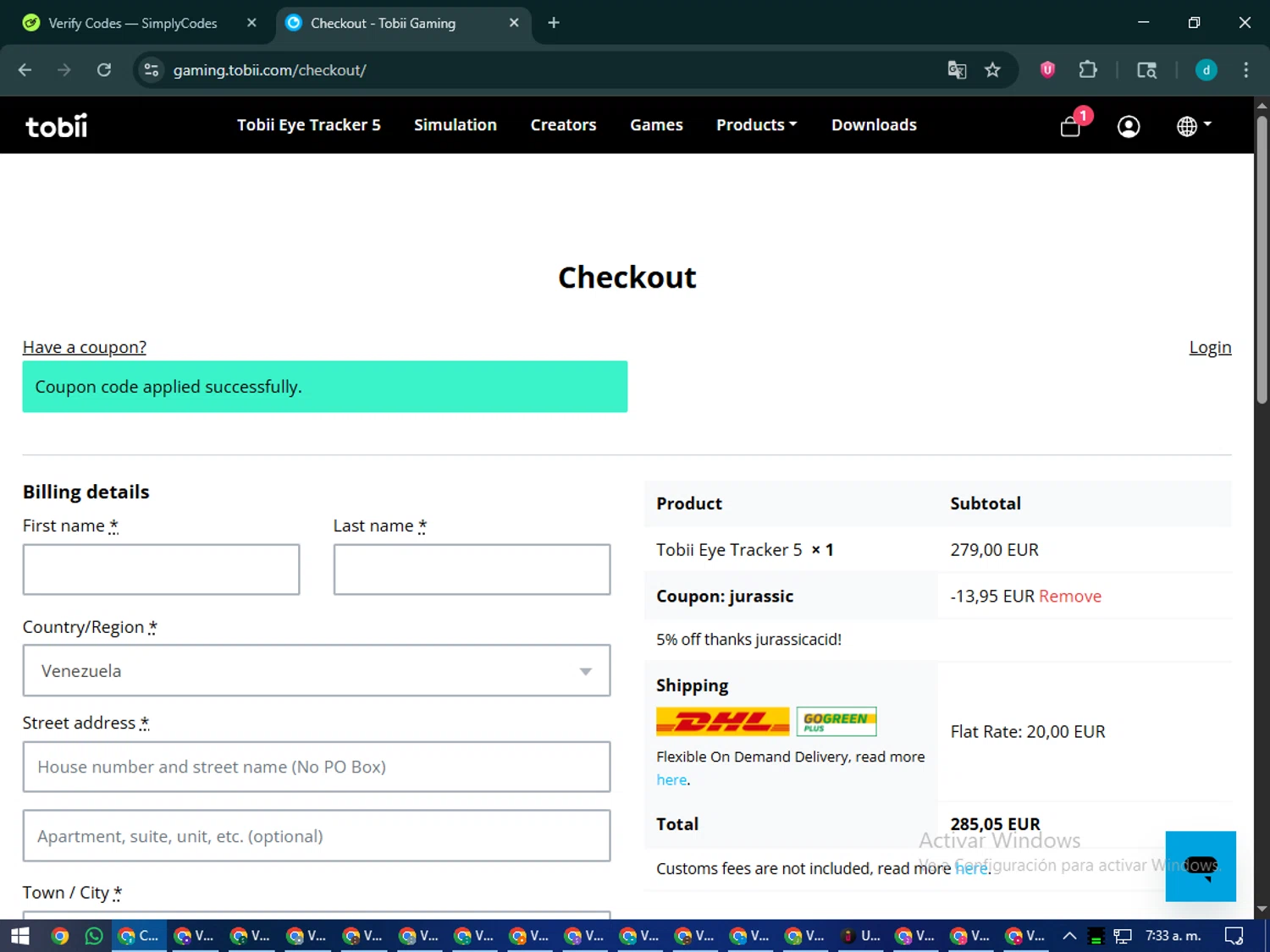Click the GoGreen Plus badge
The height and width of the screenshot is (952, 1270).
(x=836, y=721)
